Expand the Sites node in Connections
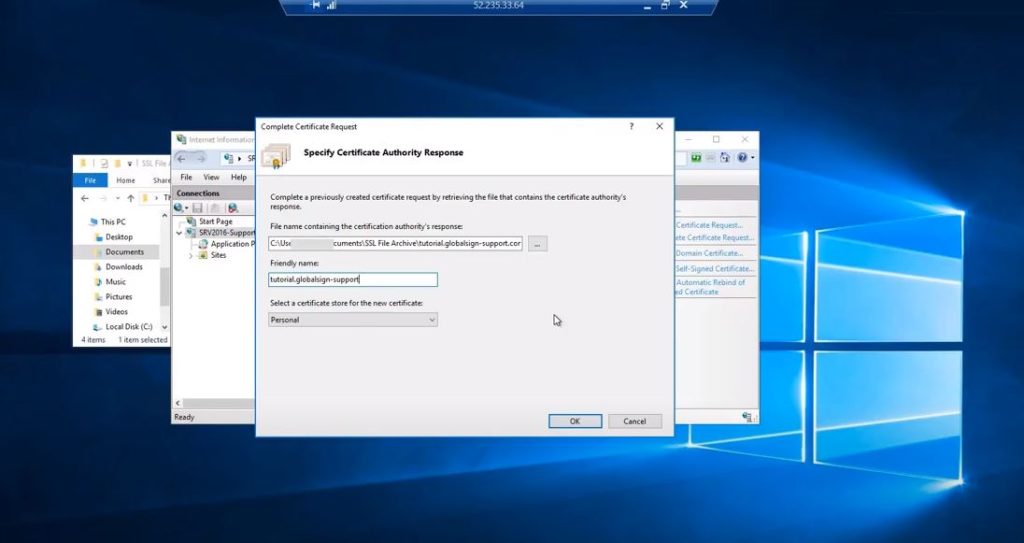Image resolution: width=1024 pixels, height=543 pixels. point(191,255)
